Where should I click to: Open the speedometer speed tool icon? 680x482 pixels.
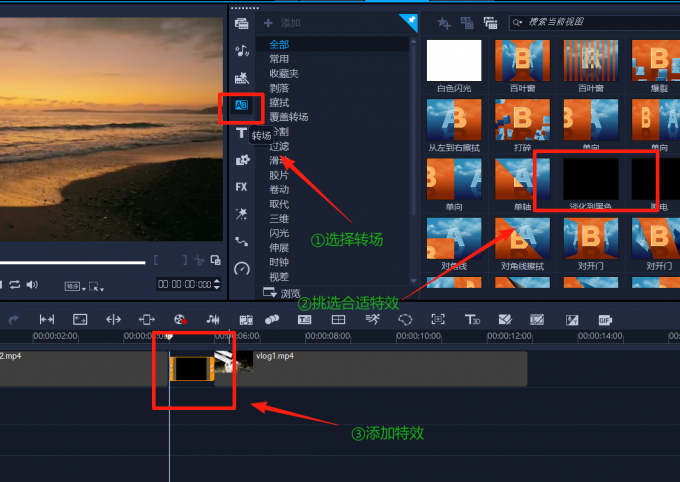(241, 268)
